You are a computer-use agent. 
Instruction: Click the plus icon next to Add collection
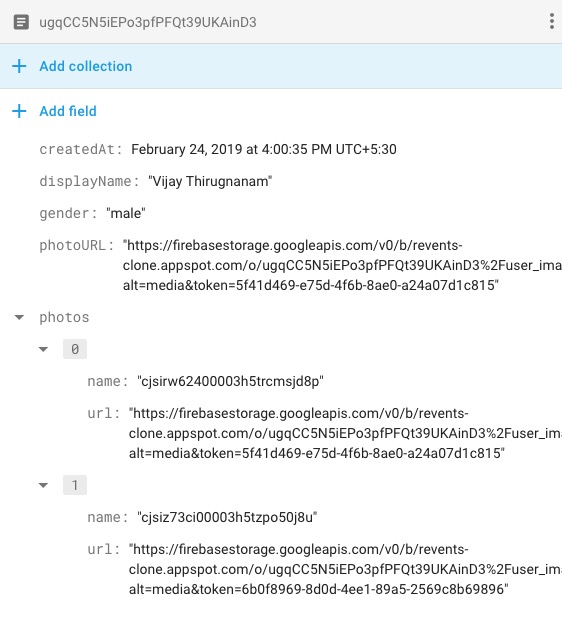19,66
